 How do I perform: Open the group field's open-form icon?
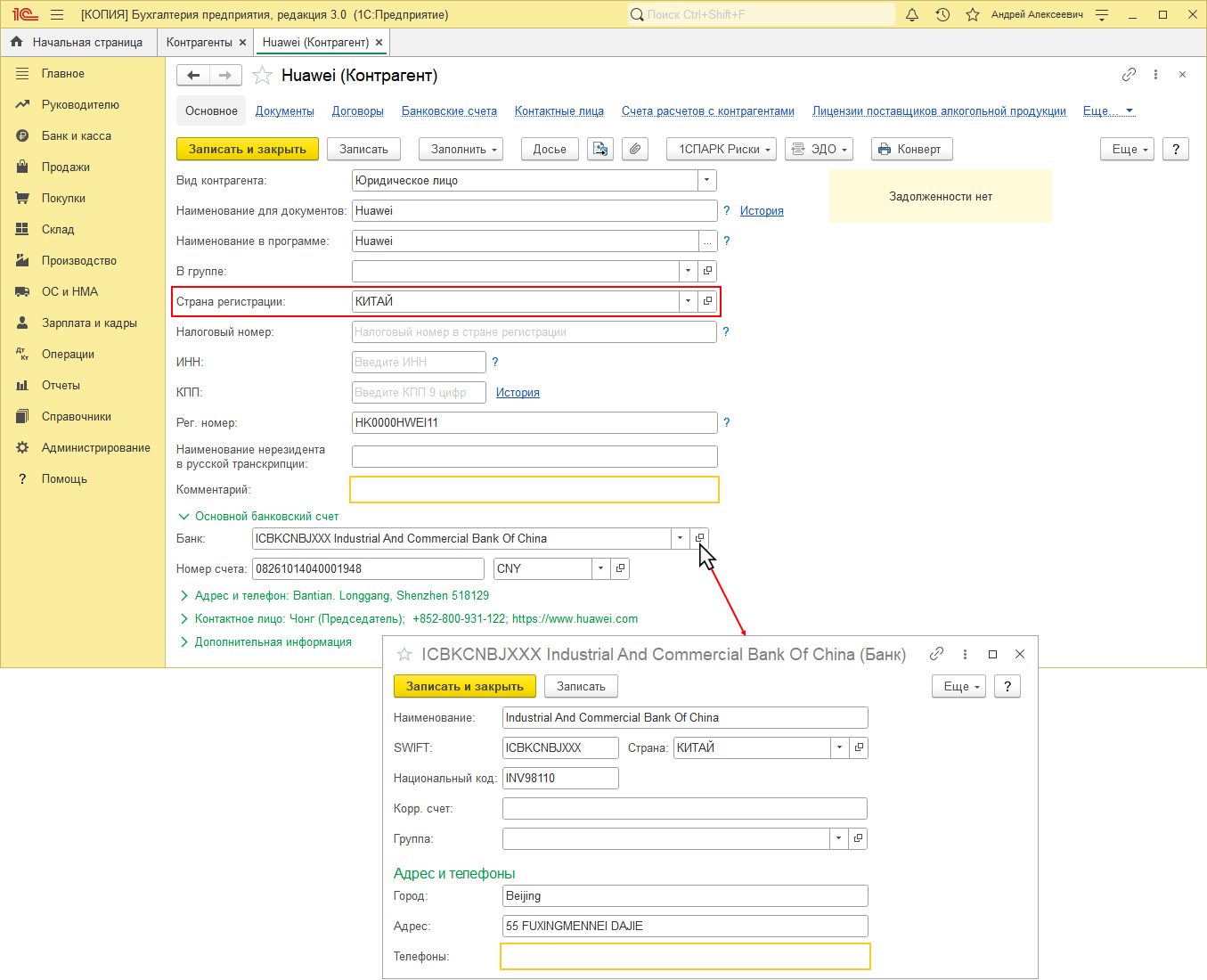[x=707, y=271]
